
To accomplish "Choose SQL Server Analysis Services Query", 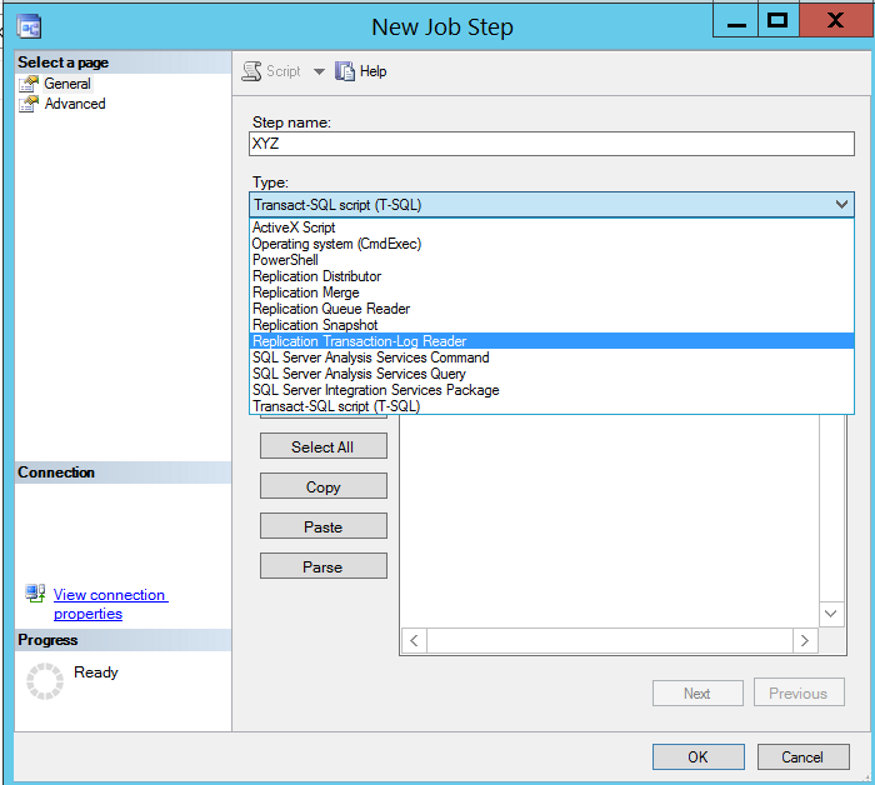I will coord(551,373).
